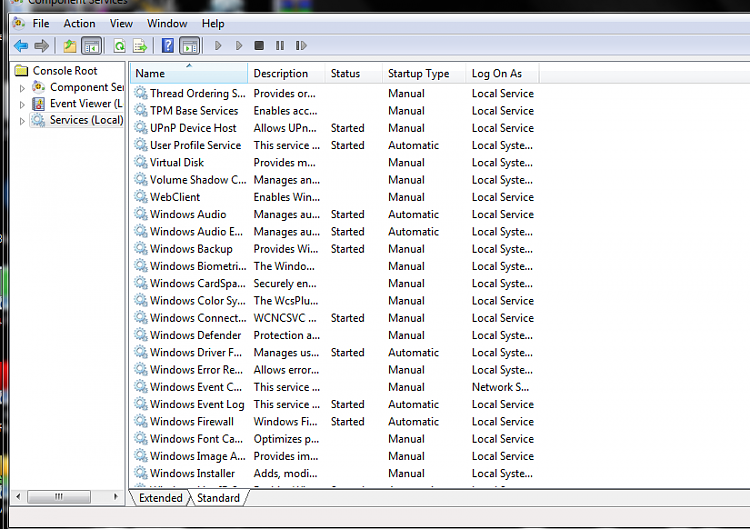
Task: Click the second Start play icon
Action: point(239,46)
